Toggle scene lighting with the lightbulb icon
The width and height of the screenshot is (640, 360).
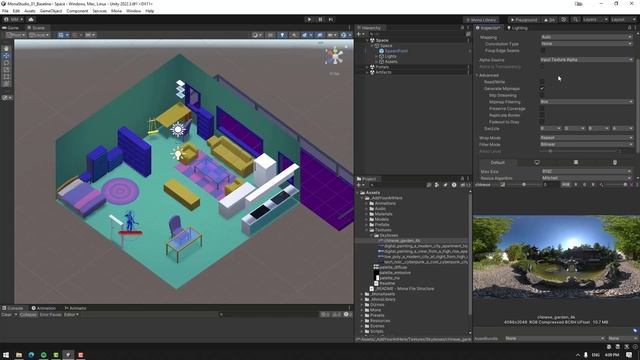[282, 35]
